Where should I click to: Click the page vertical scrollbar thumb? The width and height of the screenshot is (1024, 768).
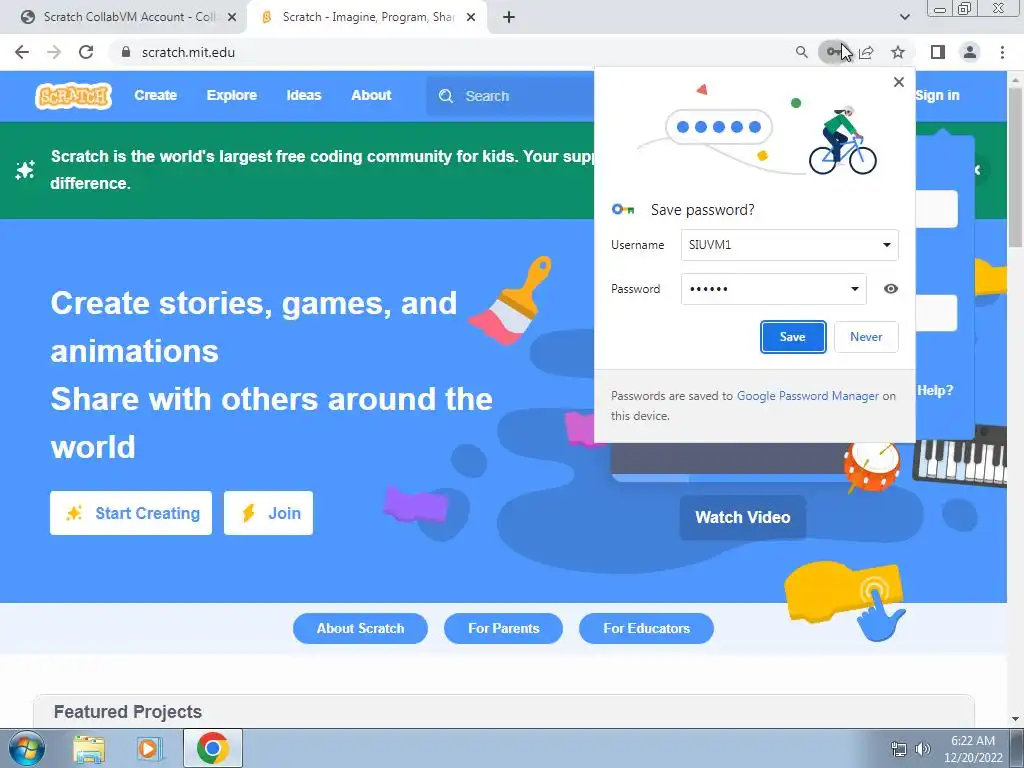point(1015,167)
